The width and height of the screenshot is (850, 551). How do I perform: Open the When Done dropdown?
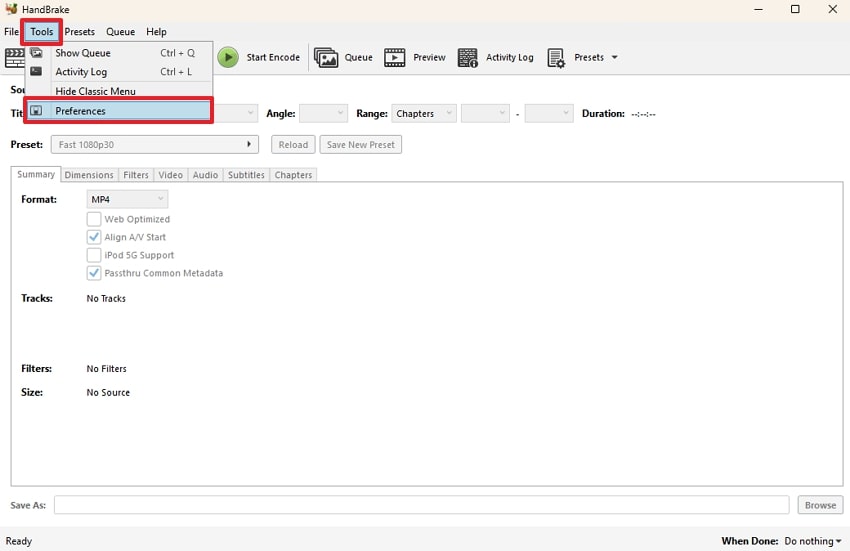(x=813, y=541)
